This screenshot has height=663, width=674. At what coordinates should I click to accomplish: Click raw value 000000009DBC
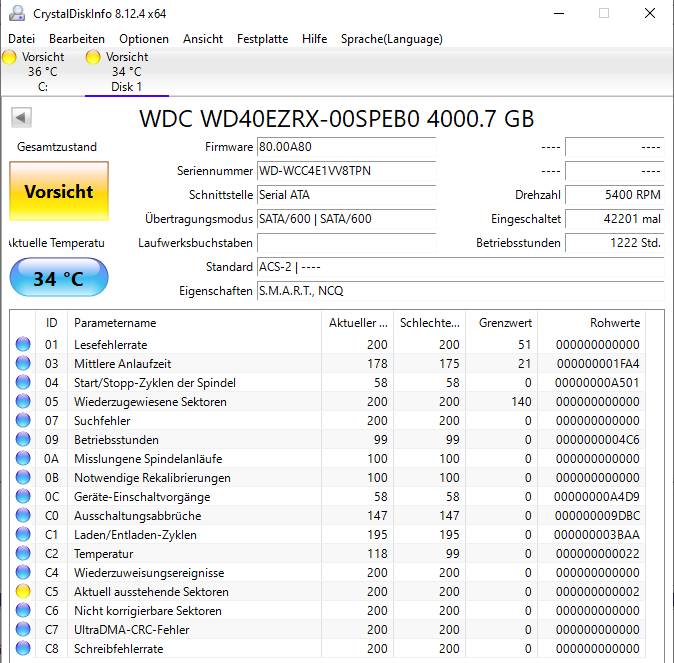pos(597,516)
